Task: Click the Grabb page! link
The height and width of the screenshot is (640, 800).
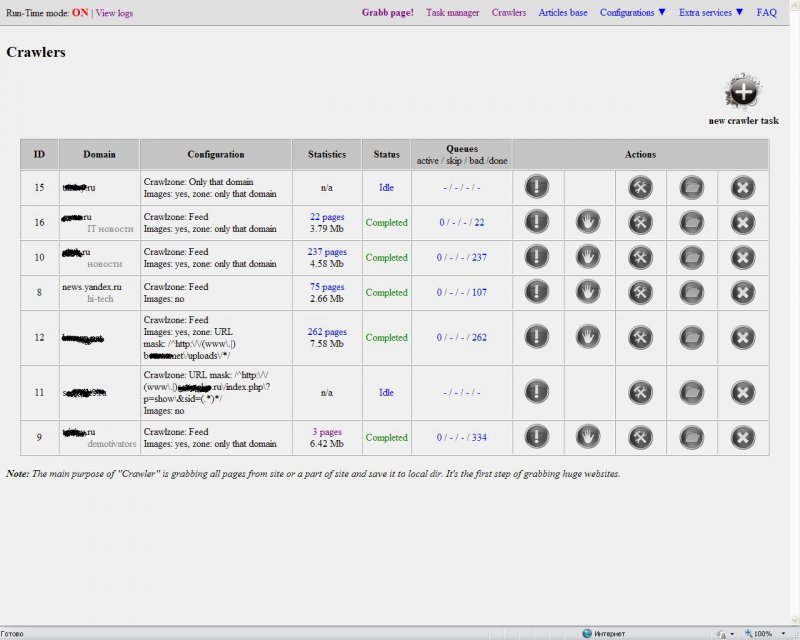Action: click(x=387, y=13)
